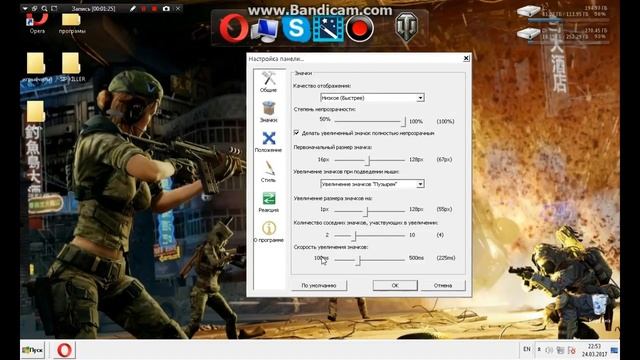The width and height of the screenshot is (640, 360).
Task: Click the taskbar clock showing 22:53
Action: [594, 350]
